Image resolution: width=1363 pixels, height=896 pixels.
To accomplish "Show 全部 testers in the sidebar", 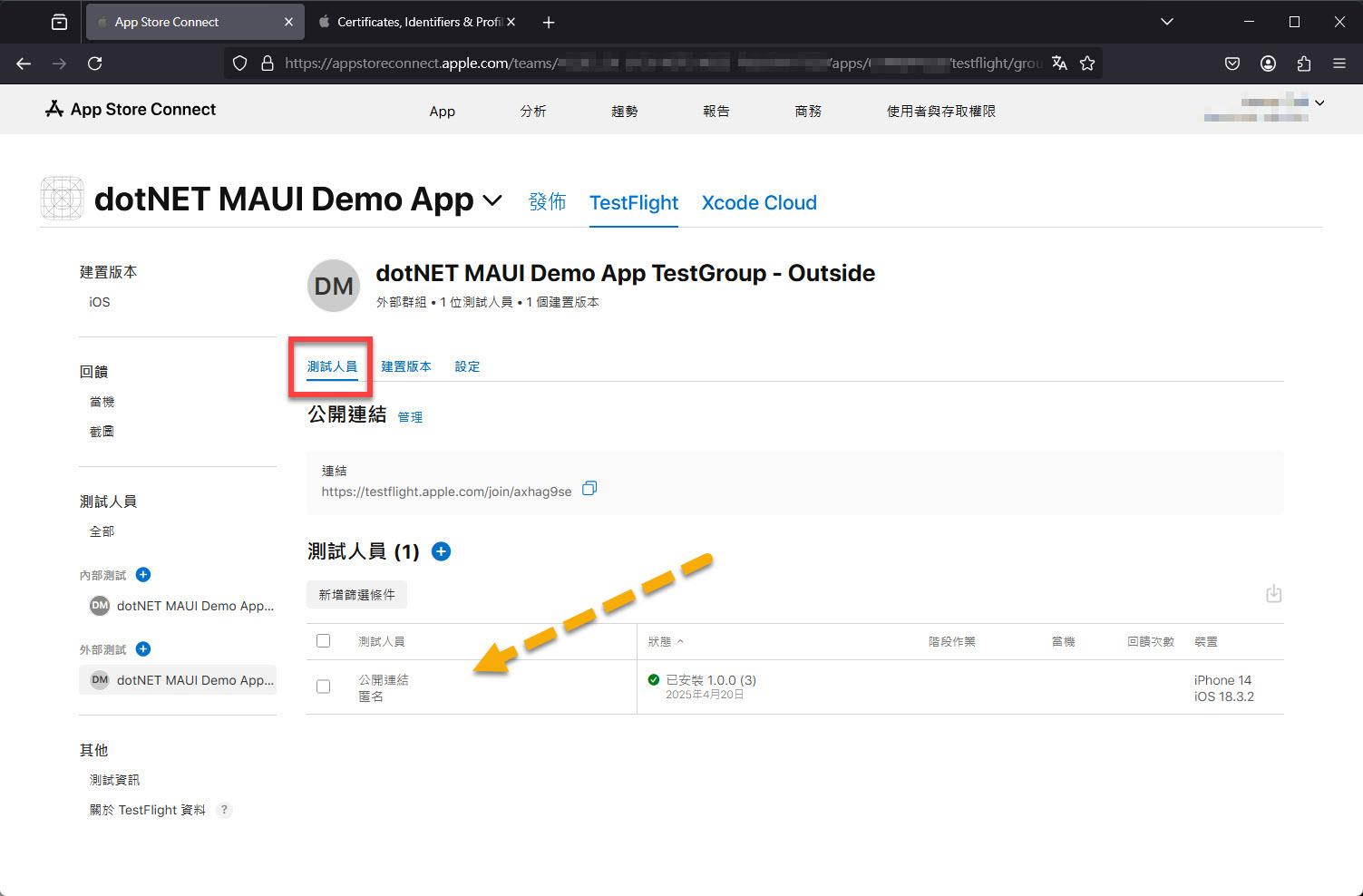I will click(102, 531).
